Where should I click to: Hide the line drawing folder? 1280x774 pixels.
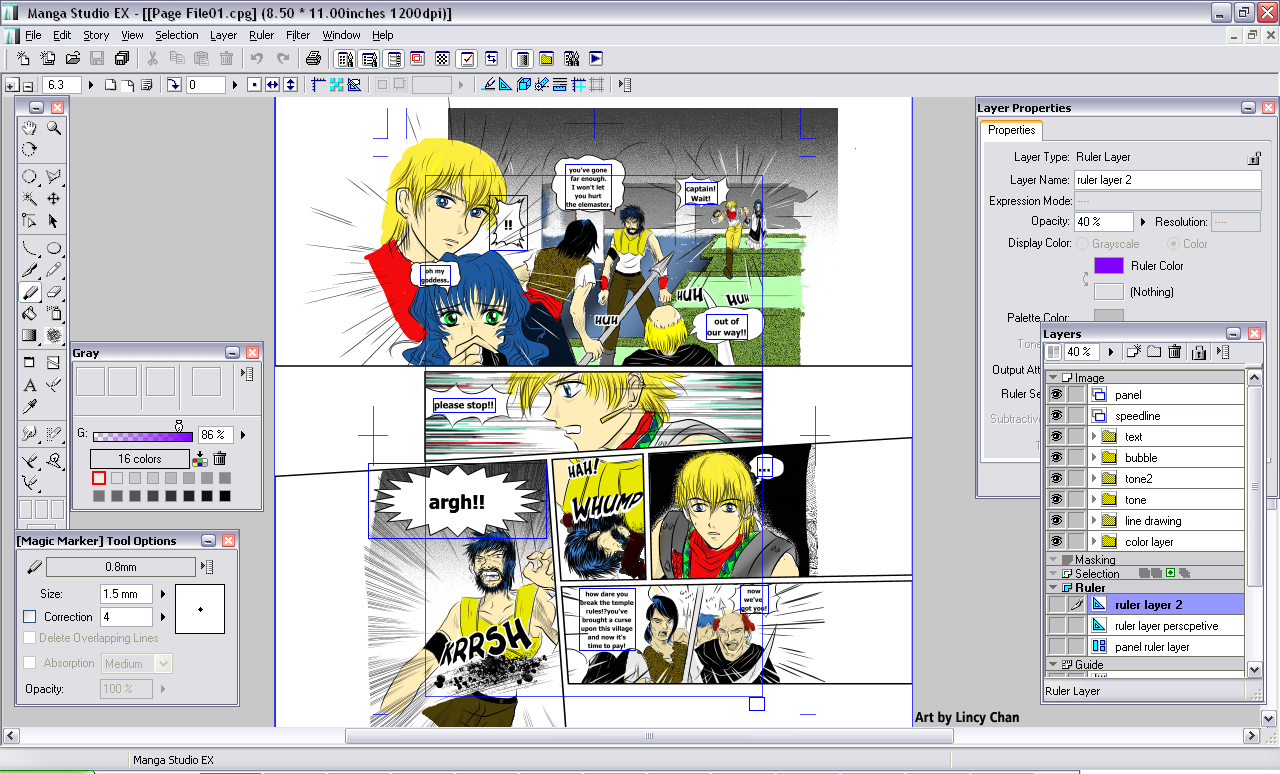tap(1056, 520)
